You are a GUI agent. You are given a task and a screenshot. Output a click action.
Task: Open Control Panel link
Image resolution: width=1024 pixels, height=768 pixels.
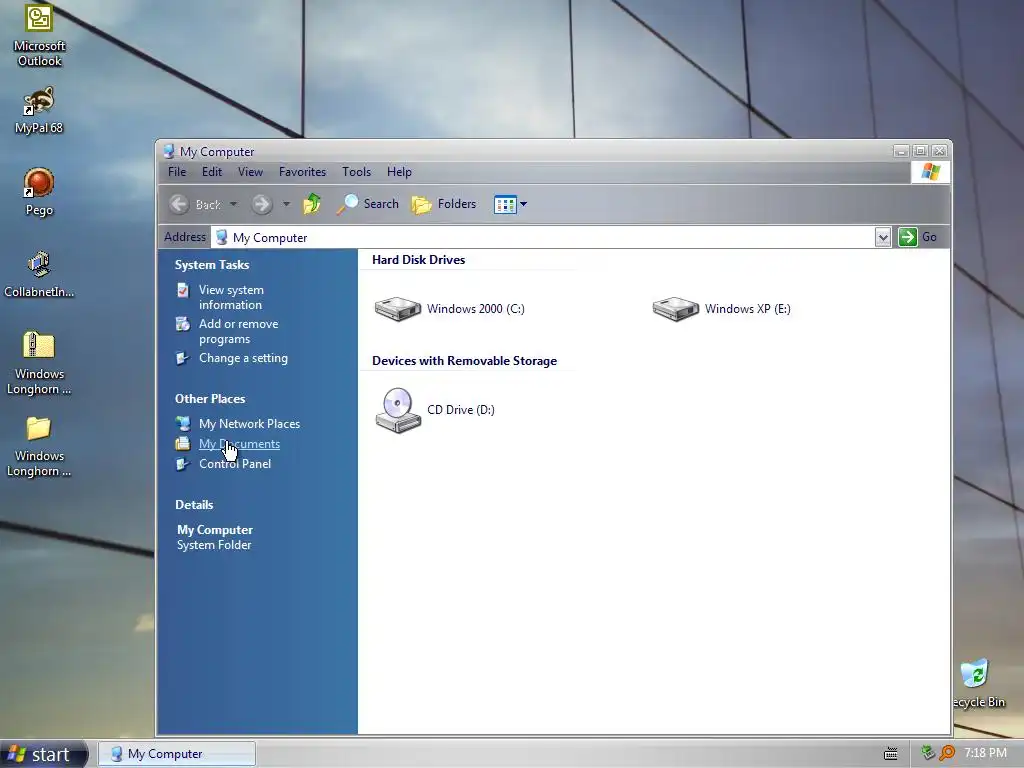pos(235,464)
